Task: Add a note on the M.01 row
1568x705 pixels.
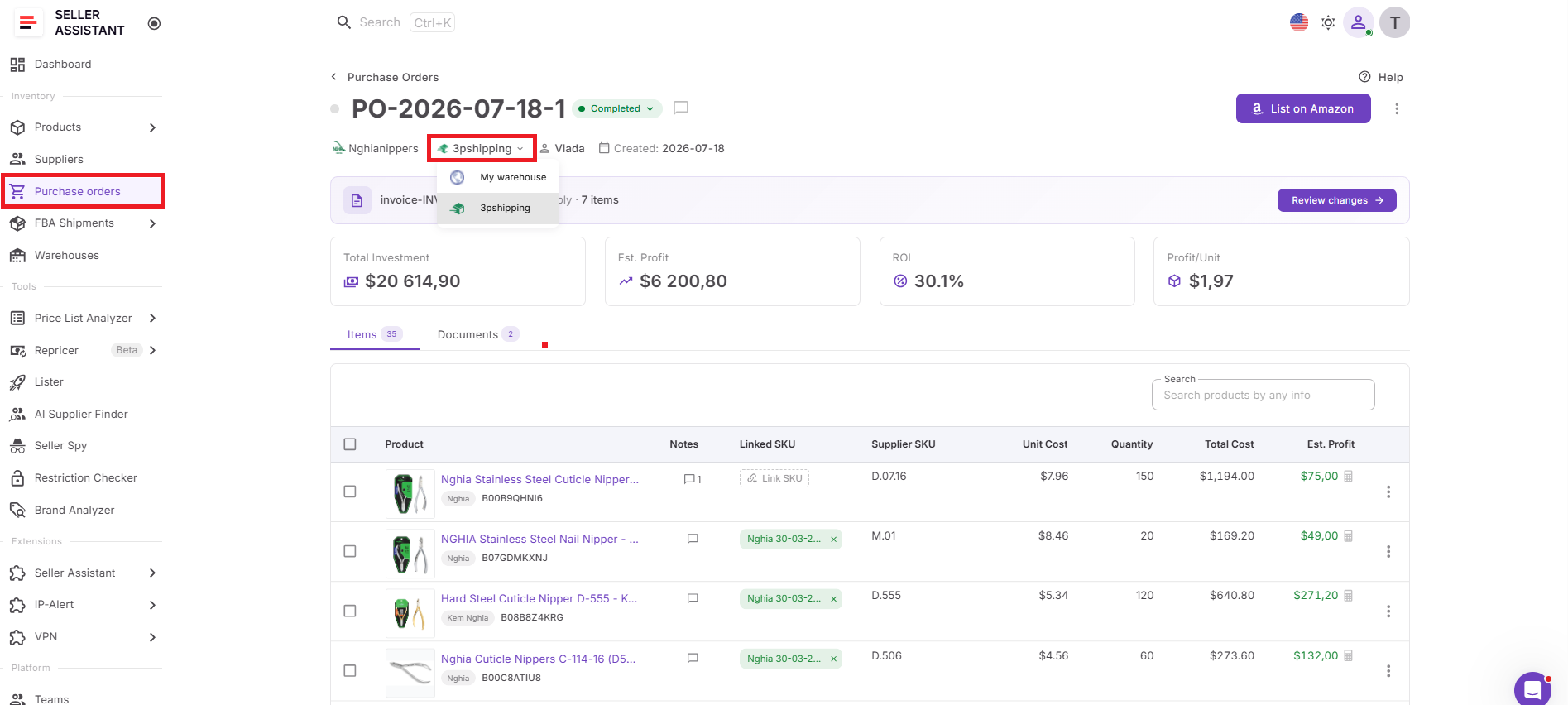Action: click(x=693, y=539)
